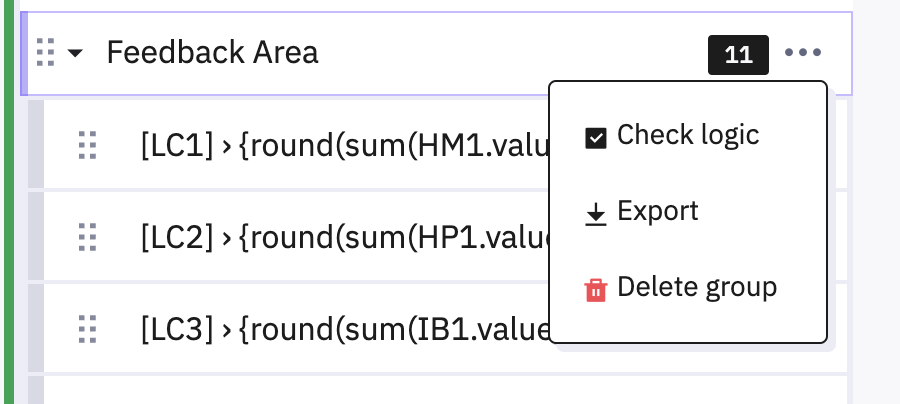Click the Export download arrow icon
This screenshot has width=900, height=404.
click(x=596, y=214)
